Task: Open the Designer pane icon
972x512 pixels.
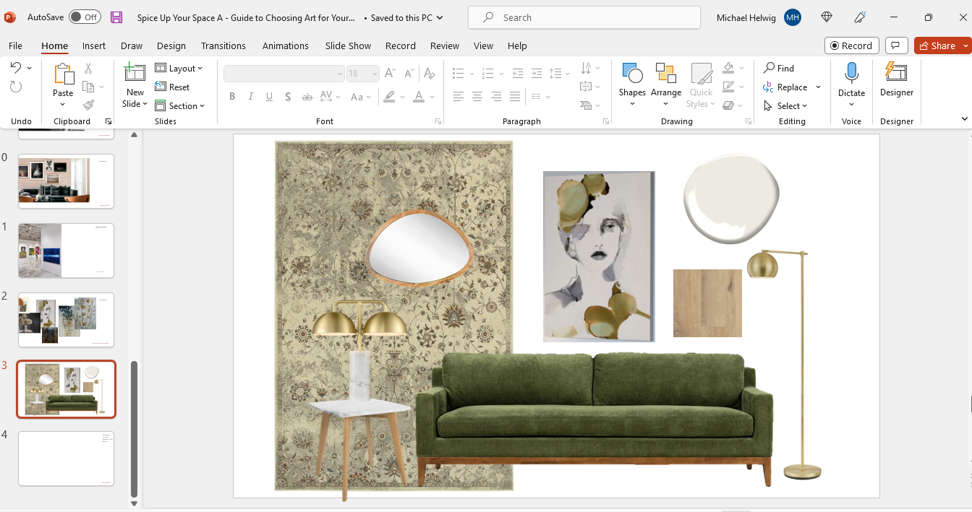Action: click(896, 72)
